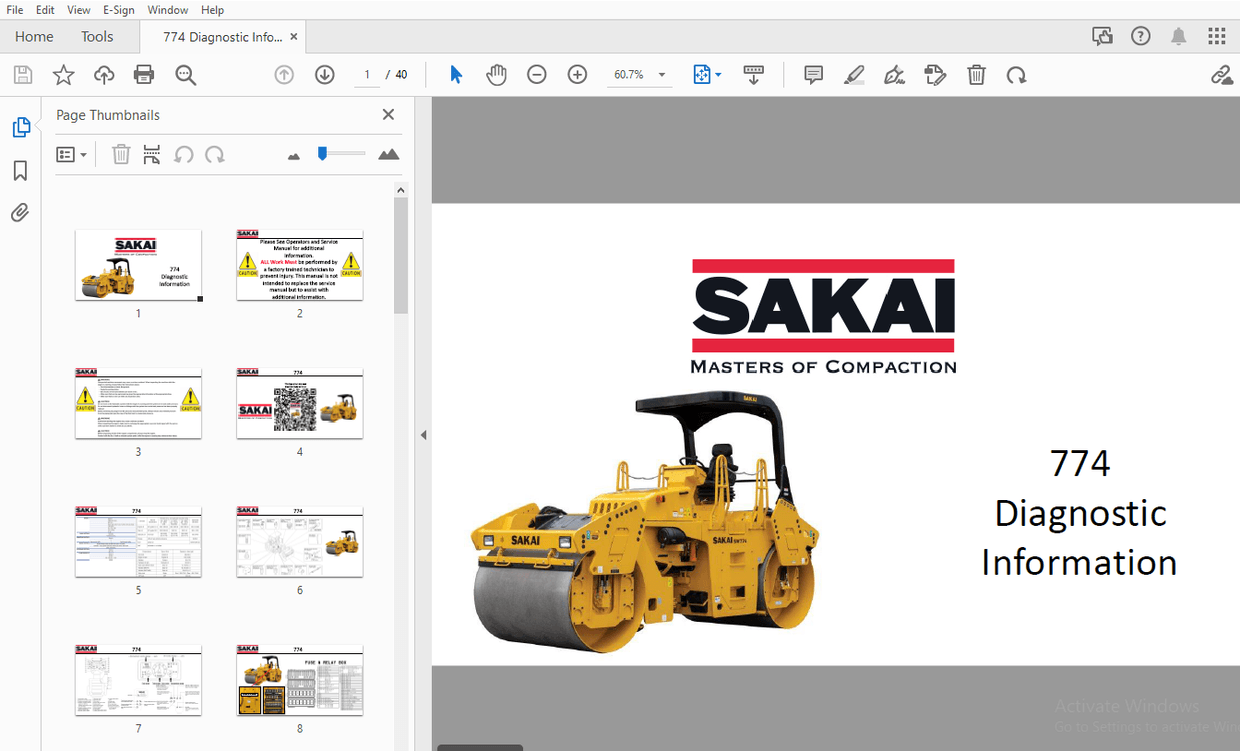The image size is (1240, 751).
Task: Rotate view with the main toolbar rotate icon
Action: (x=1016, y=75)
